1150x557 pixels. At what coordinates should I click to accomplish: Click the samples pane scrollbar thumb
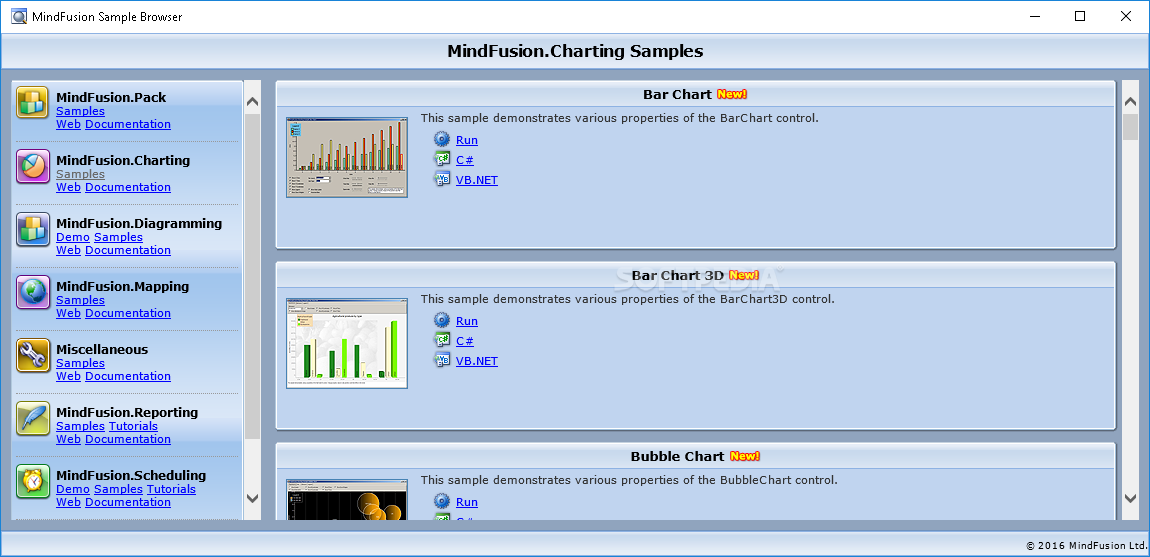(x=1130, y=127)
